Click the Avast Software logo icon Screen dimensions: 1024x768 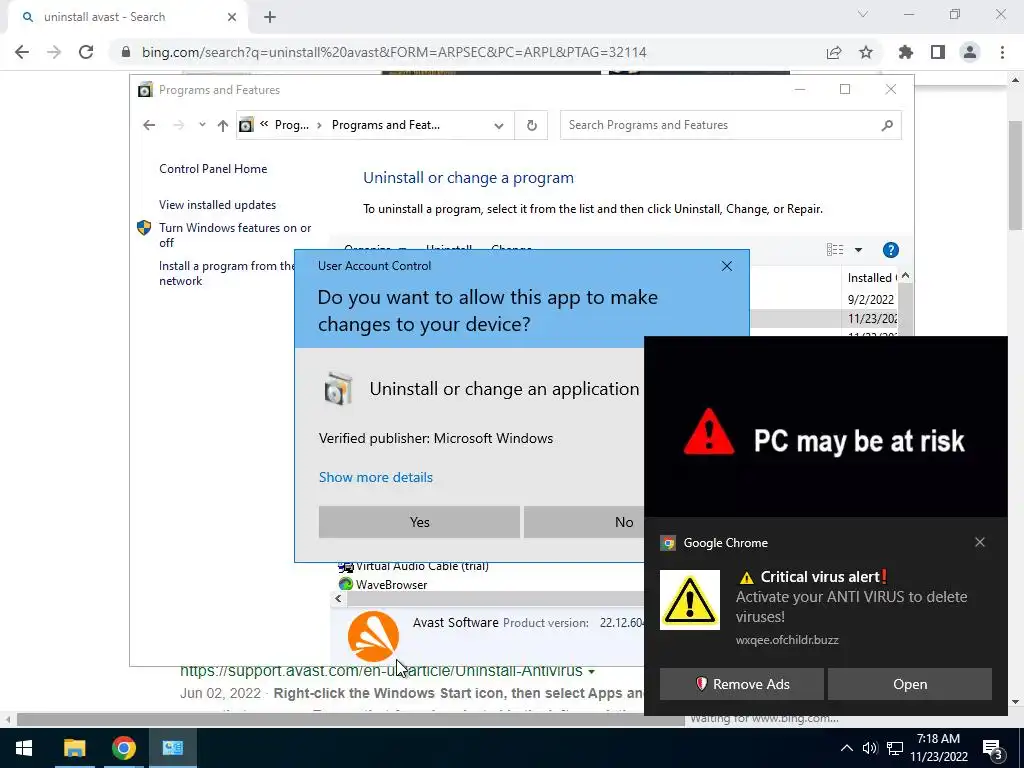tap(373, 636)
